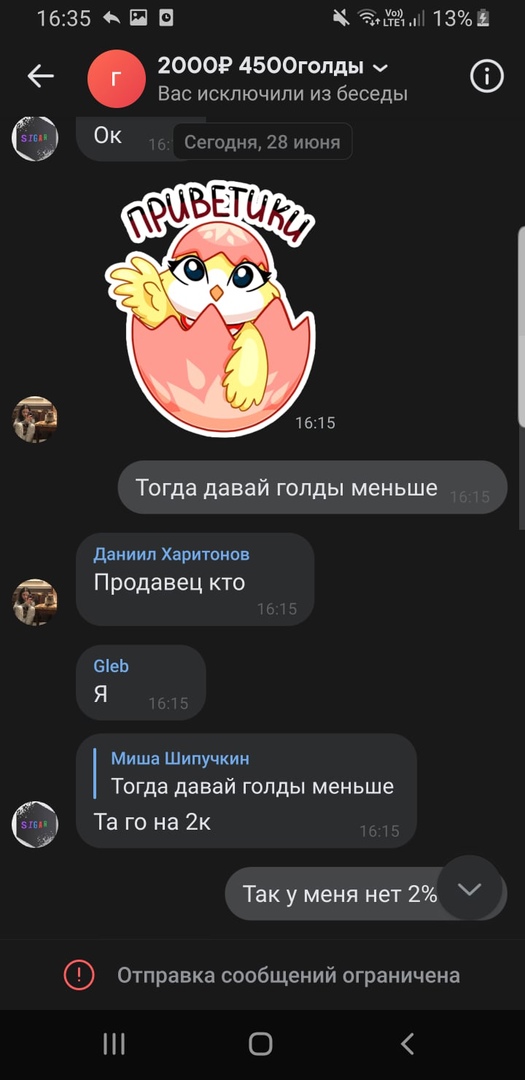Jump to latest messages with down chevron button

click(469, 889)
